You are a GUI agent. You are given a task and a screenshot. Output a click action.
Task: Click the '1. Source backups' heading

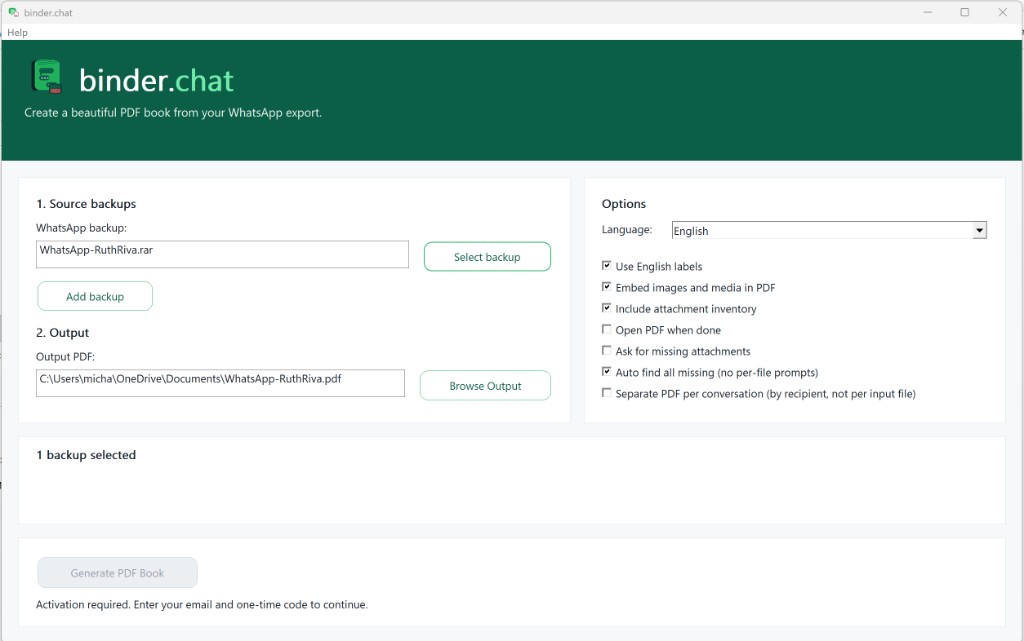(86, 204)
